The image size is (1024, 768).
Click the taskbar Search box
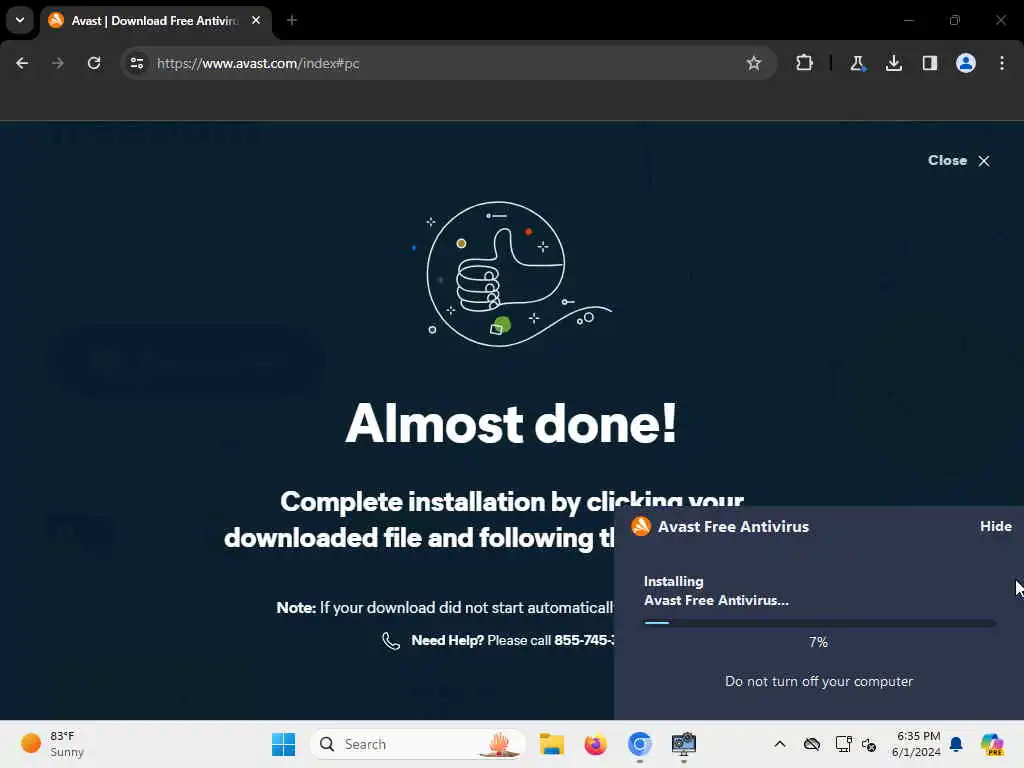click(x=418, y=744)
